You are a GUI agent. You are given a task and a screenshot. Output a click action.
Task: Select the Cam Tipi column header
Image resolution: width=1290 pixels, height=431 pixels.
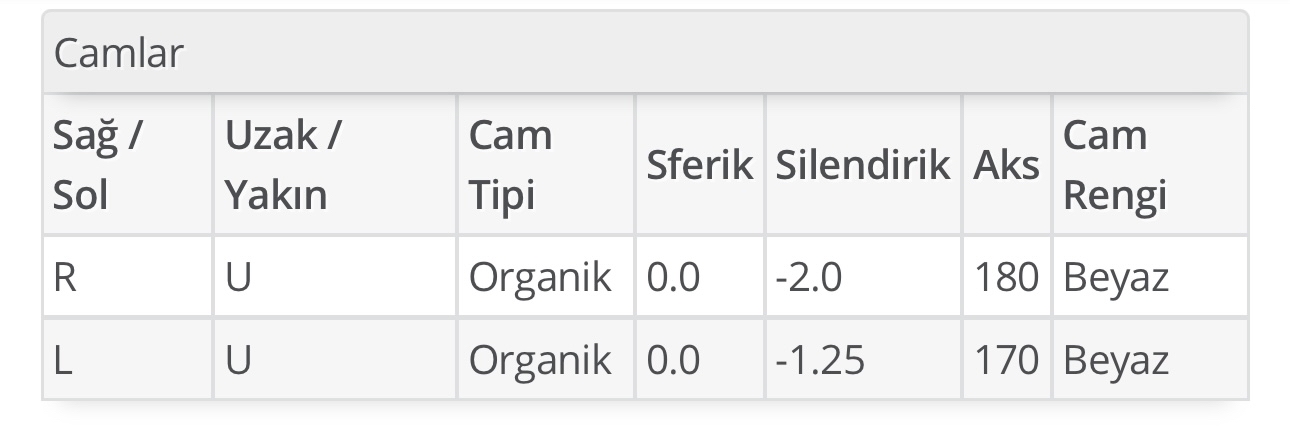pos(510,165)
